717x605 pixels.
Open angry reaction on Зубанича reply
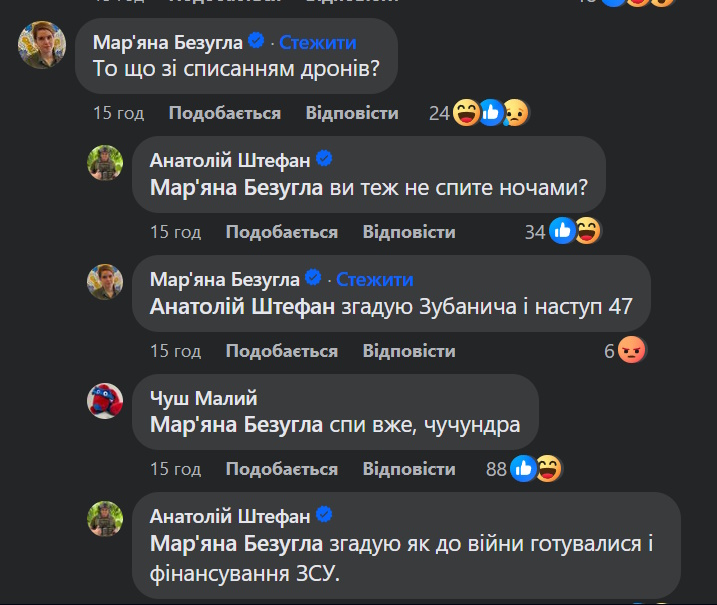(x=631, y=351)
